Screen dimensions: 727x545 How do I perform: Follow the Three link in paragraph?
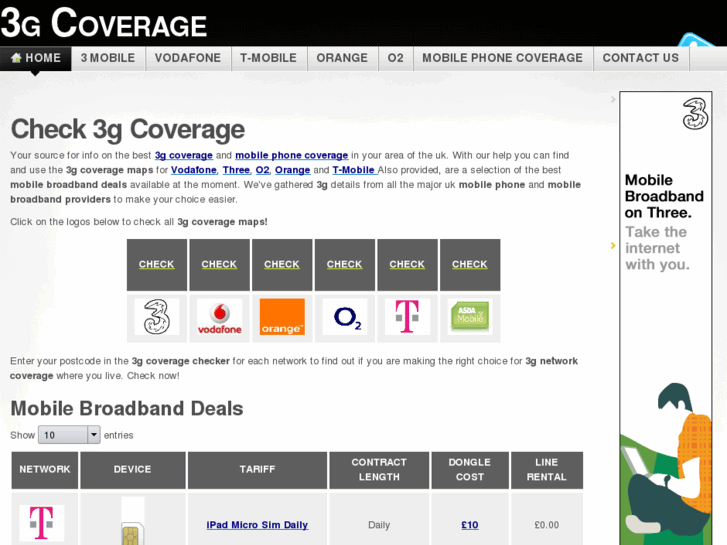pos(236,170)
